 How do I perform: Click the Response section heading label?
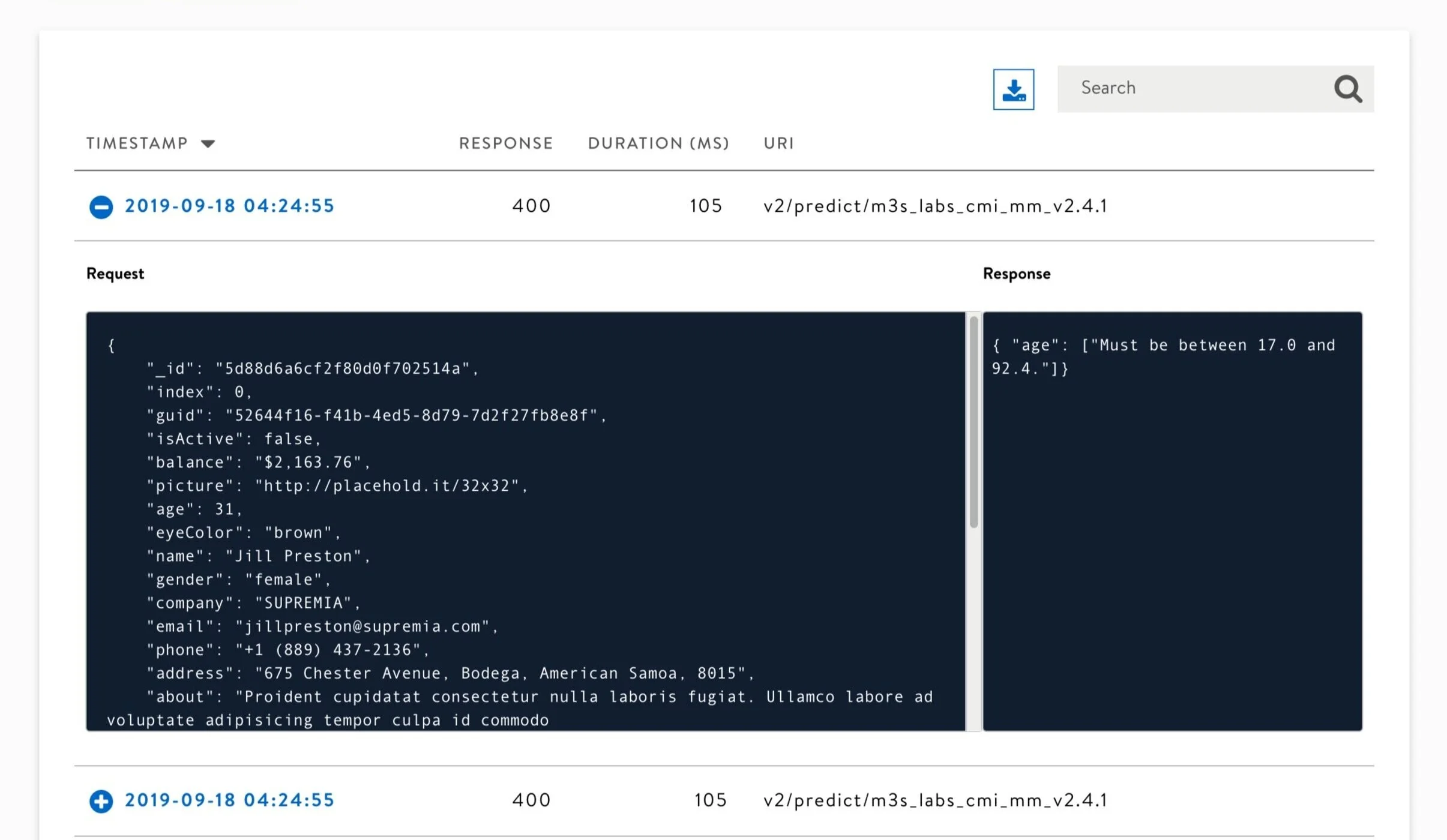pyautogui.click(x=1016, y=274)
